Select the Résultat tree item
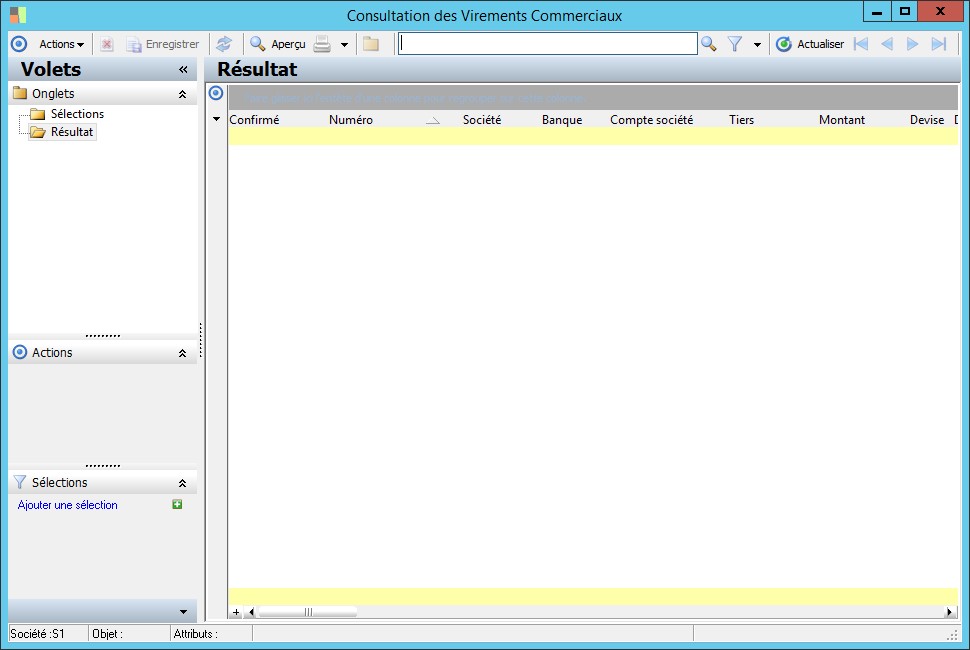970x650 pixels. pos(72,132)
